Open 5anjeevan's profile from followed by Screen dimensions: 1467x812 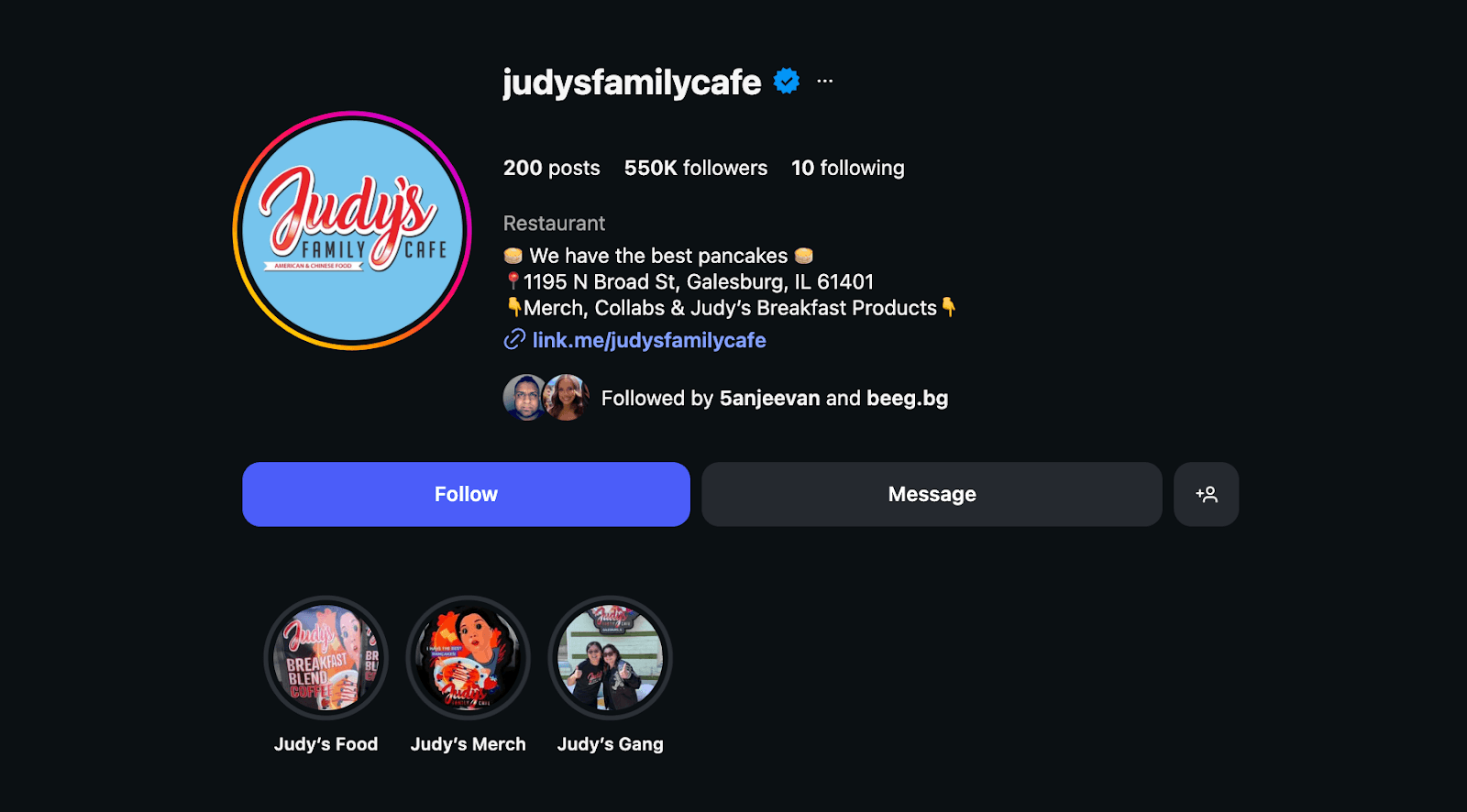(x=769, y=398)
